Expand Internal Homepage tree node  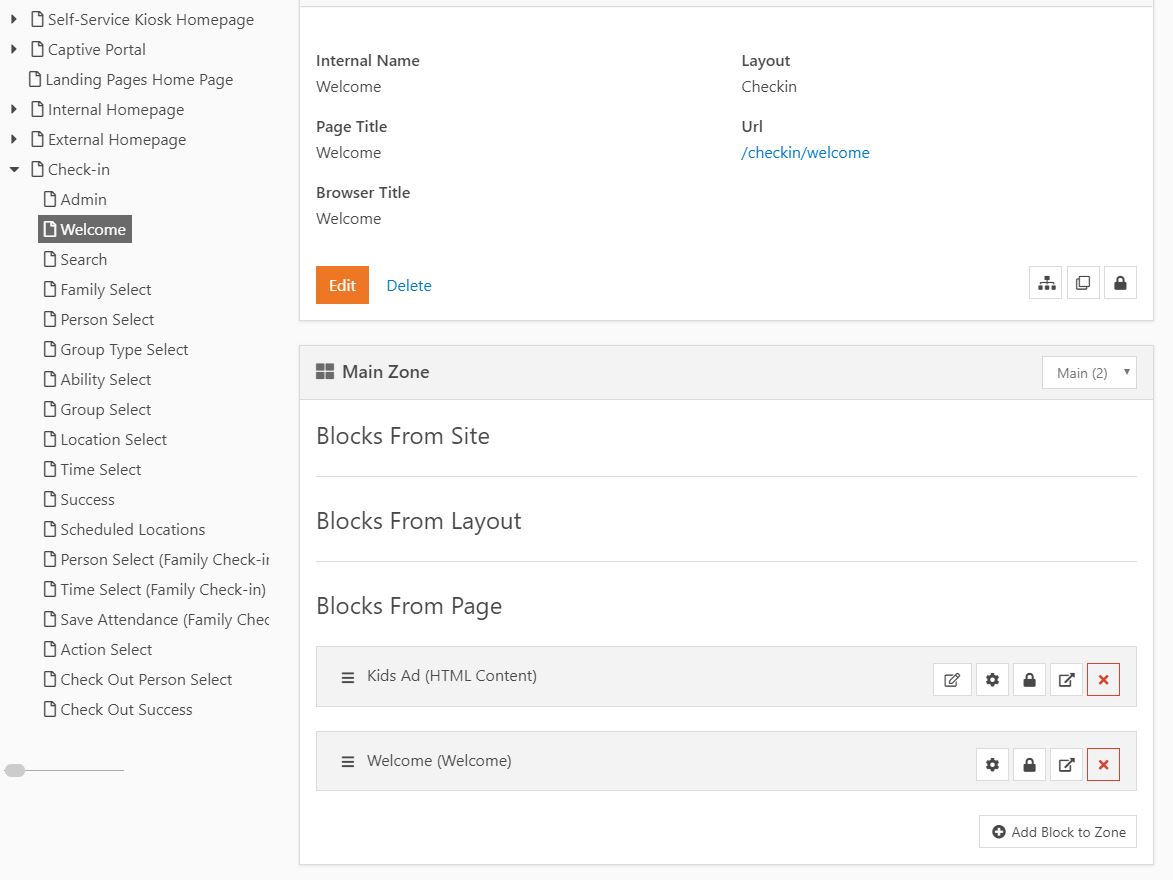[x=13, y=109]
